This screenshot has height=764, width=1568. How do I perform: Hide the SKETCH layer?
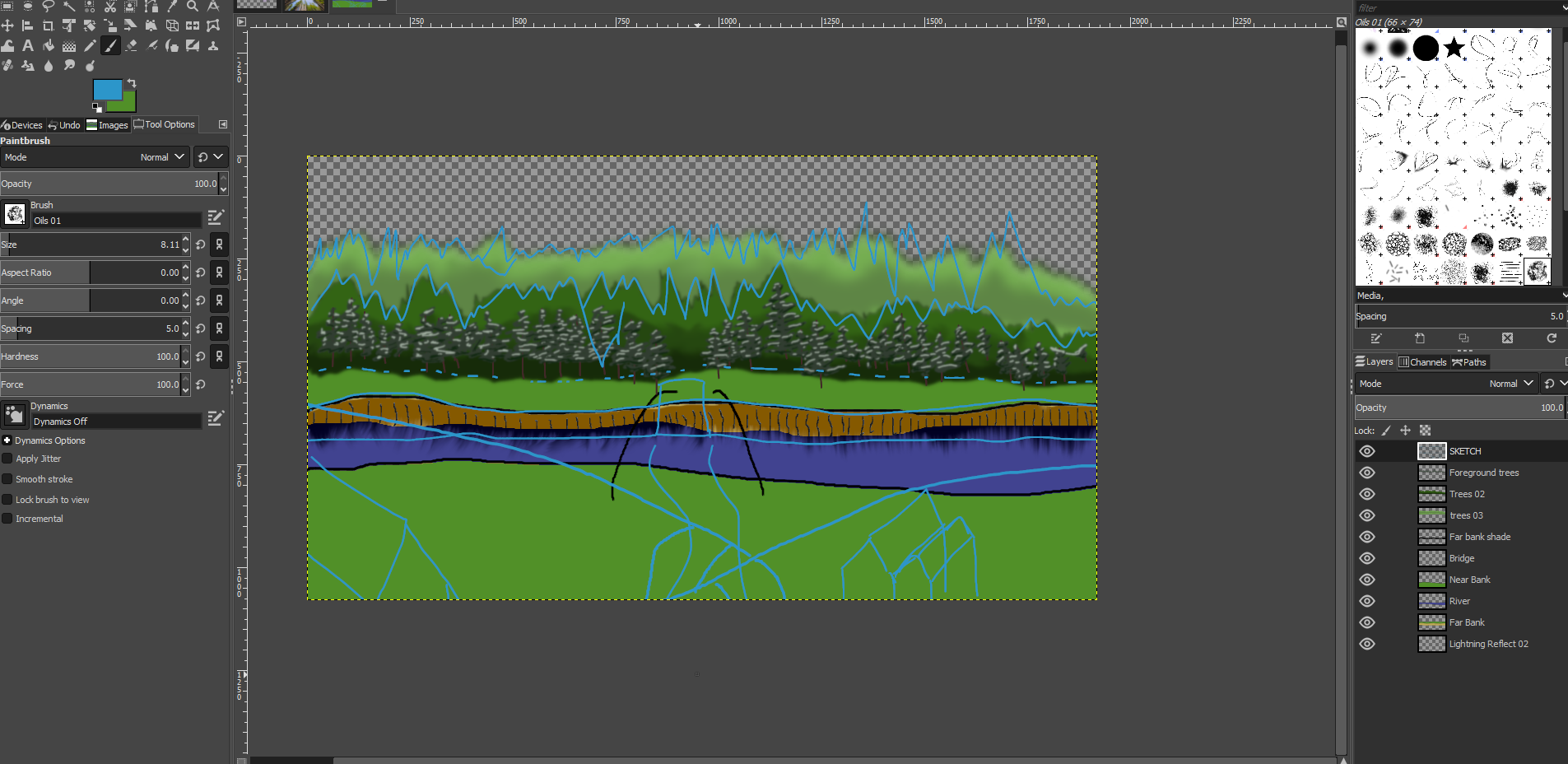[1367, 451]
